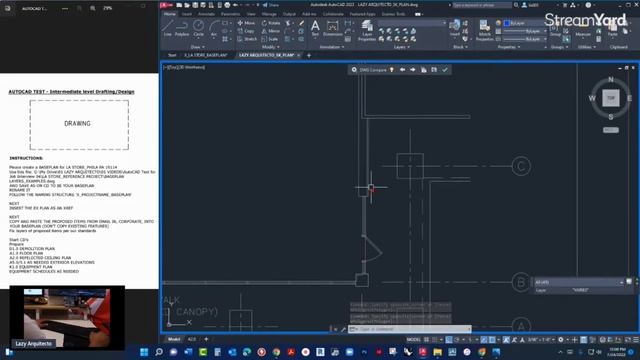This screenshot has height=360, width=640.
Task: Click Save in quick access toolbar
Action: (195, 5)
